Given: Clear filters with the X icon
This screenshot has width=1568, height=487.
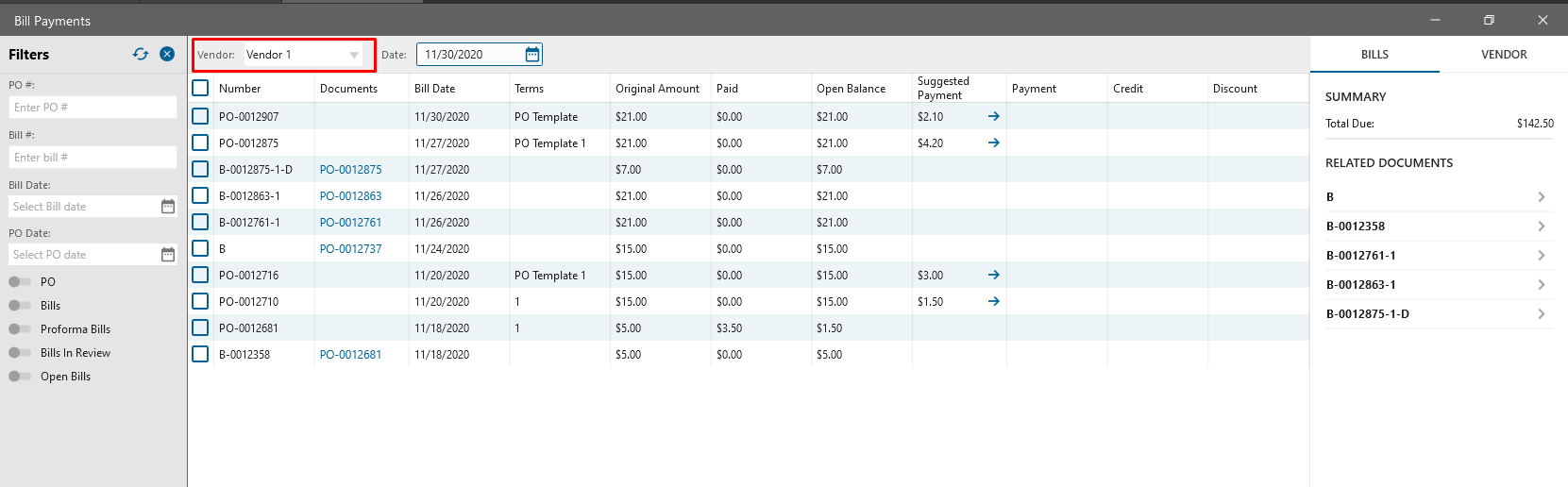Looking at the screenshot, I should click(167, 54).
